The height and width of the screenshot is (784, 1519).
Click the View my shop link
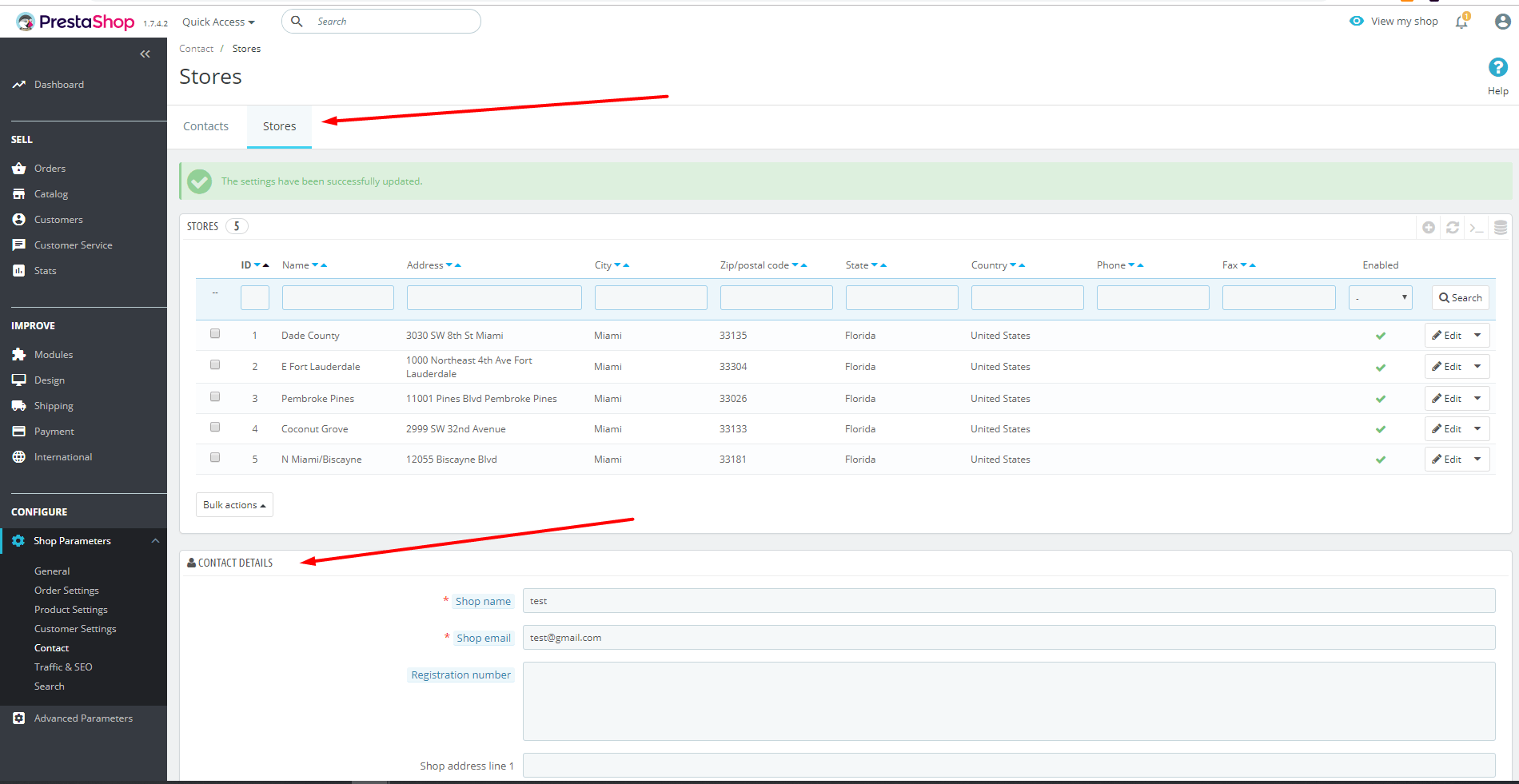[x=1393, y=22]
